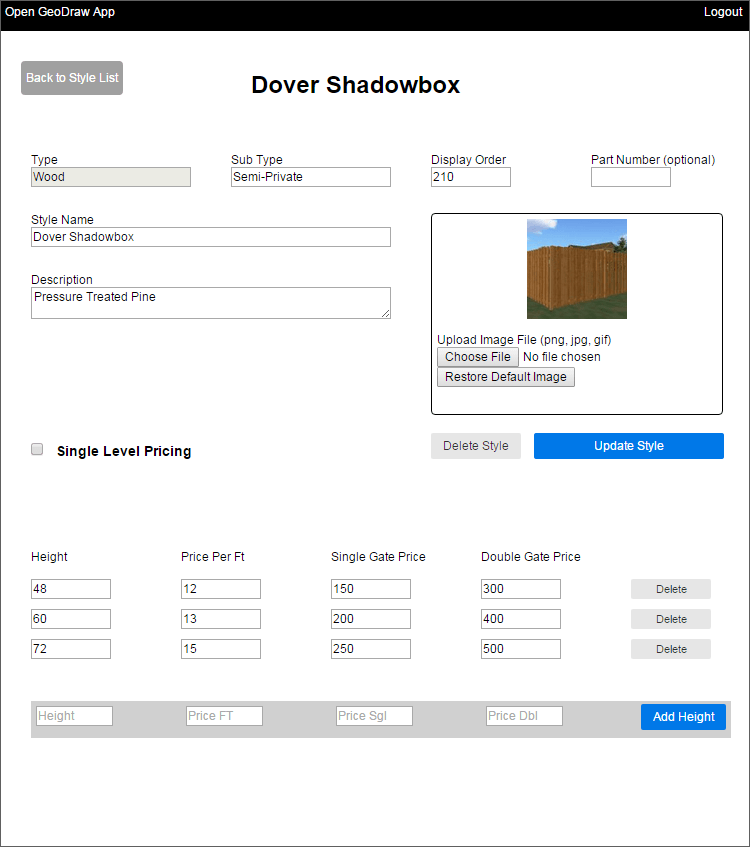Click the Price Per Ft column header
The width and height of the screenshot is (750, 847).
click(213, 557)
